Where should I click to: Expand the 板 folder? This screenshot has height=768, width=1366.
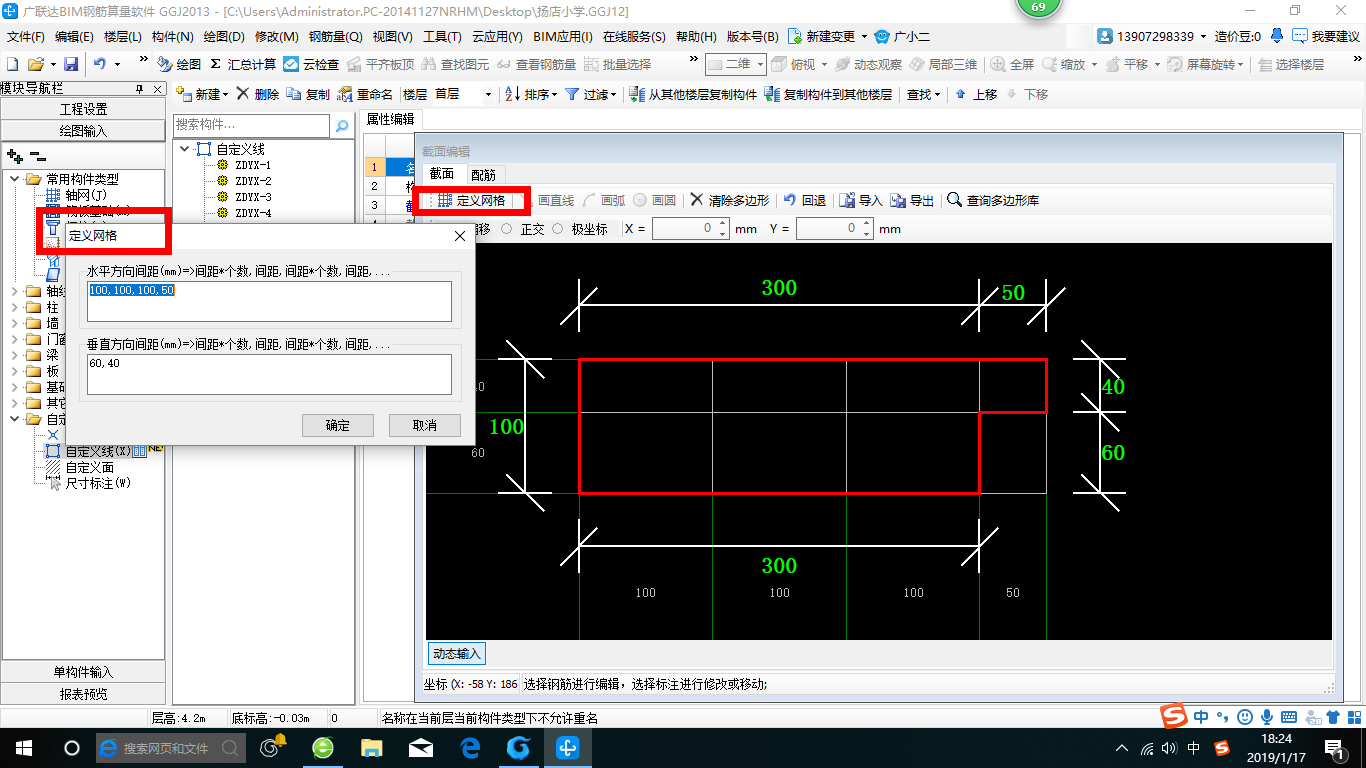tap(15, 371)
